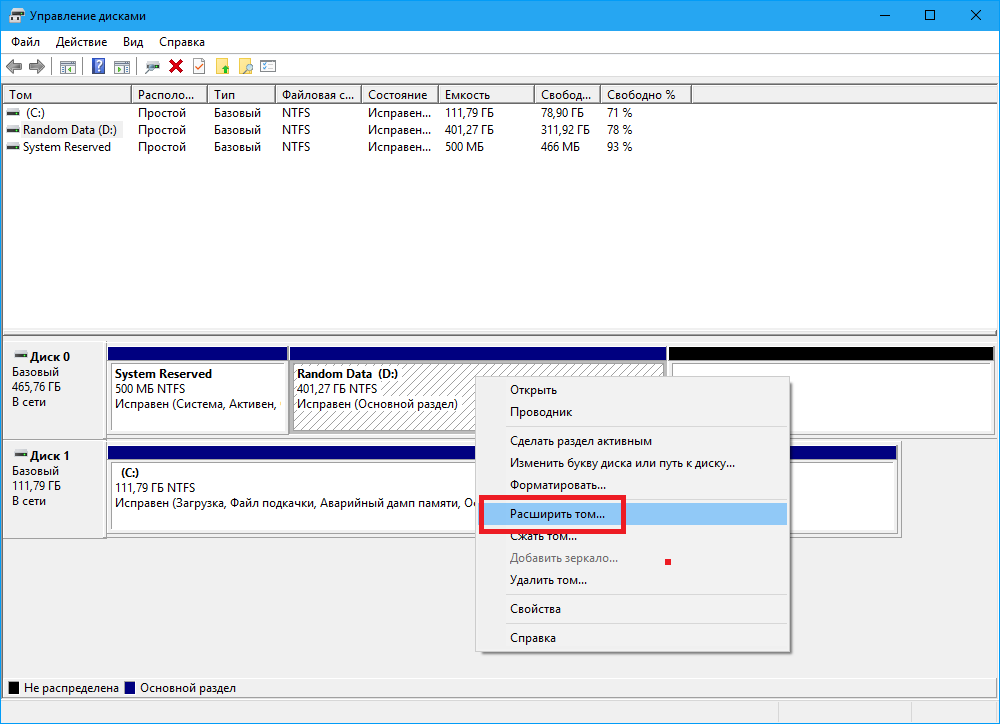This screenshot has width=1000, height=724.
Task: Click the 93 % free cell
Action: tap(619, 147)
